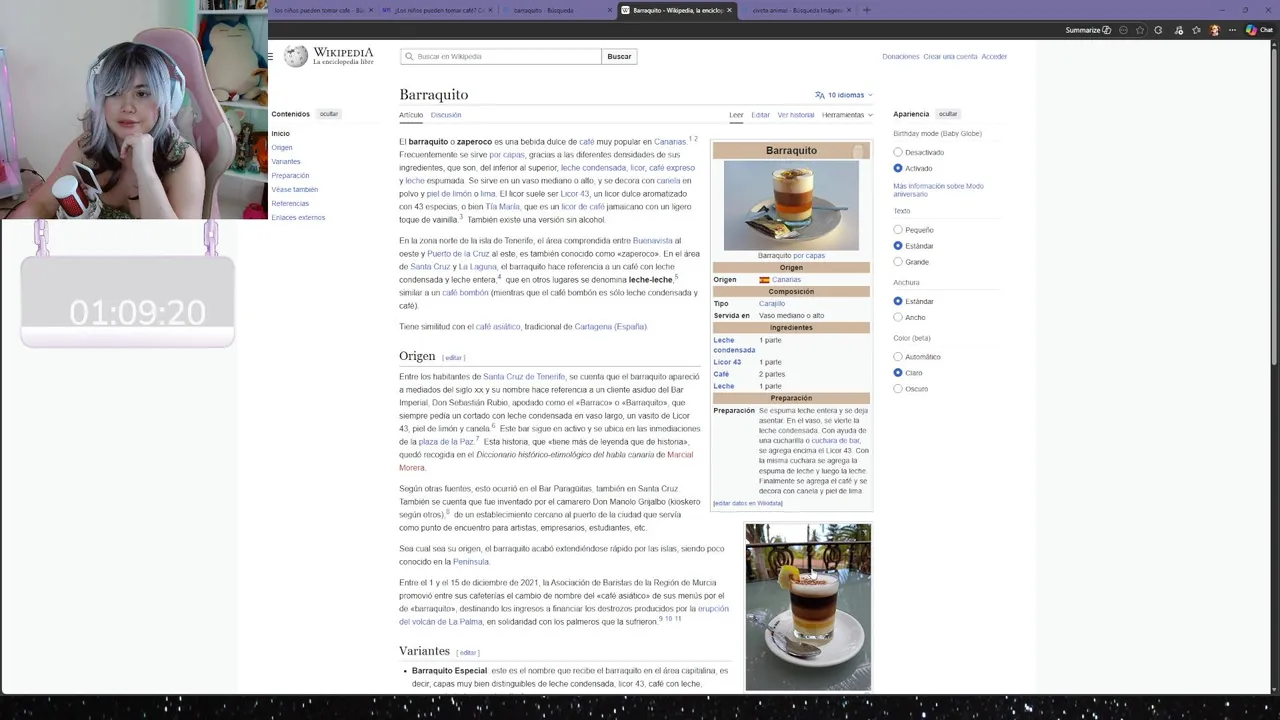Click editar next to Variantes heading
Image resolution: width=1280 pixels, height=720 pixels.
click(468, 653)
